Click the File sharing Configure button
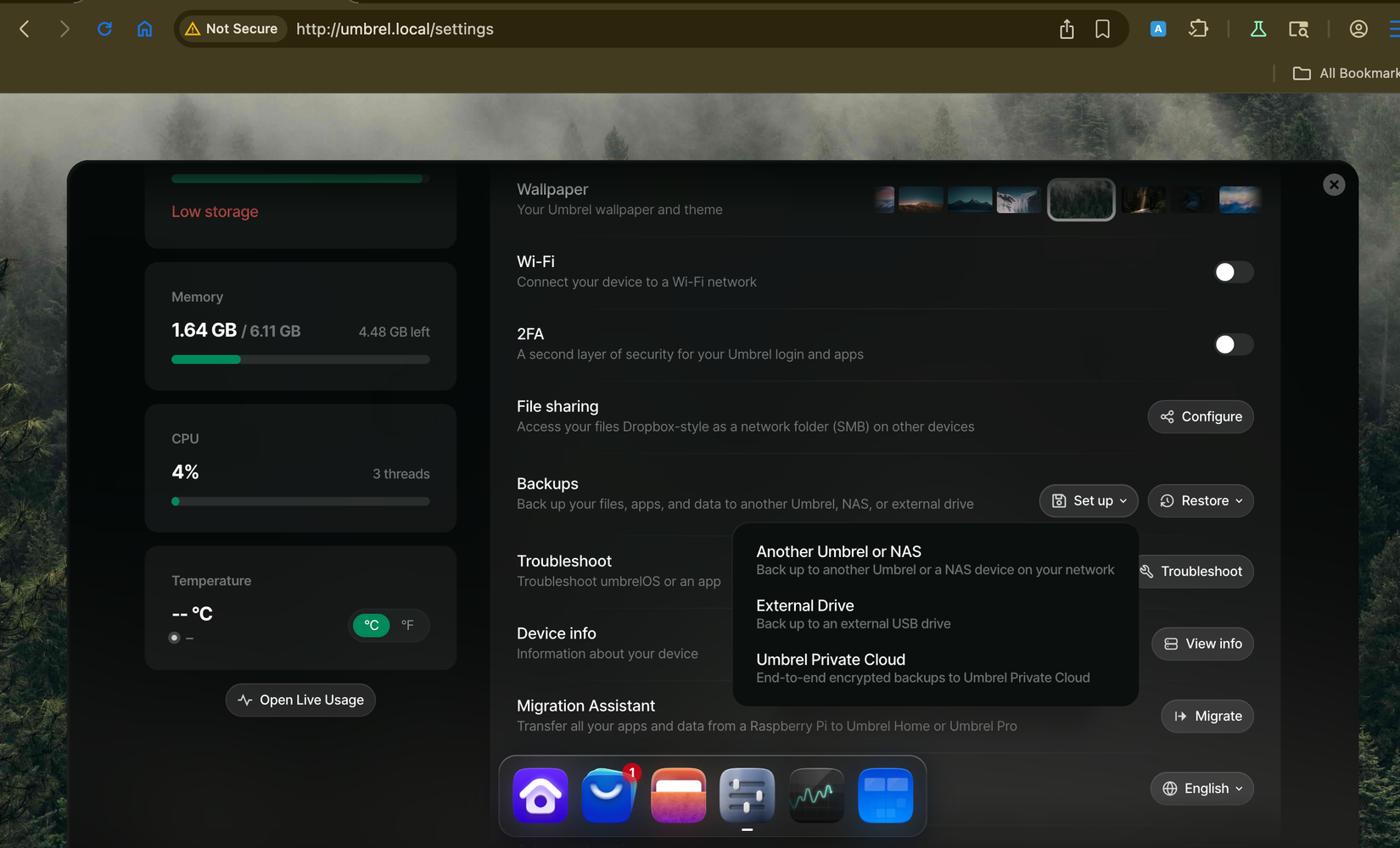Image resolution: width=1400 pixels, height=848 pixels. coord(1201,417)
